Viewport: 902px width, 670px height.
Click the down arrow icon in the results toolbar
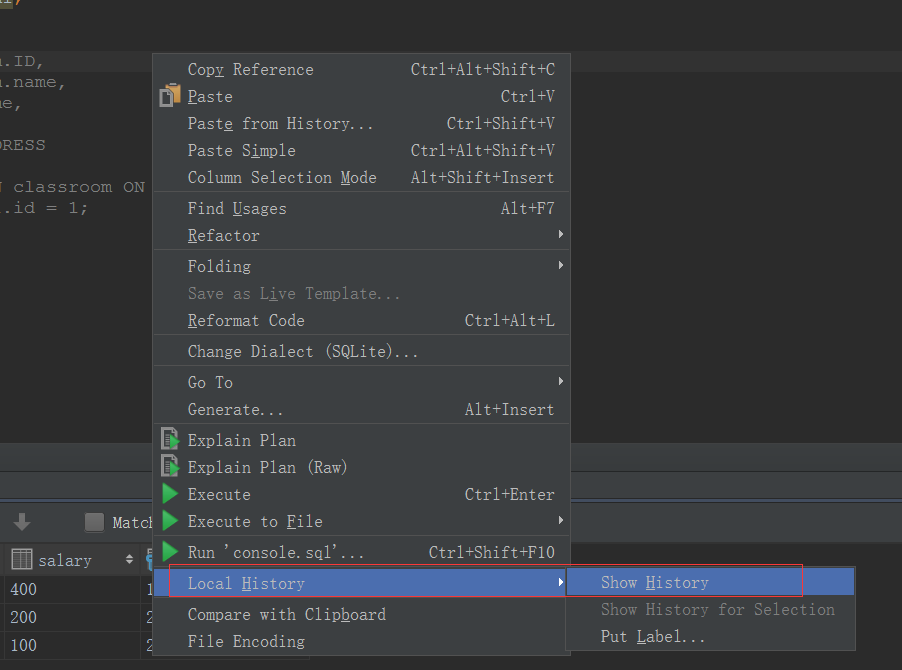pyautogui.click(x=22, y=522)
